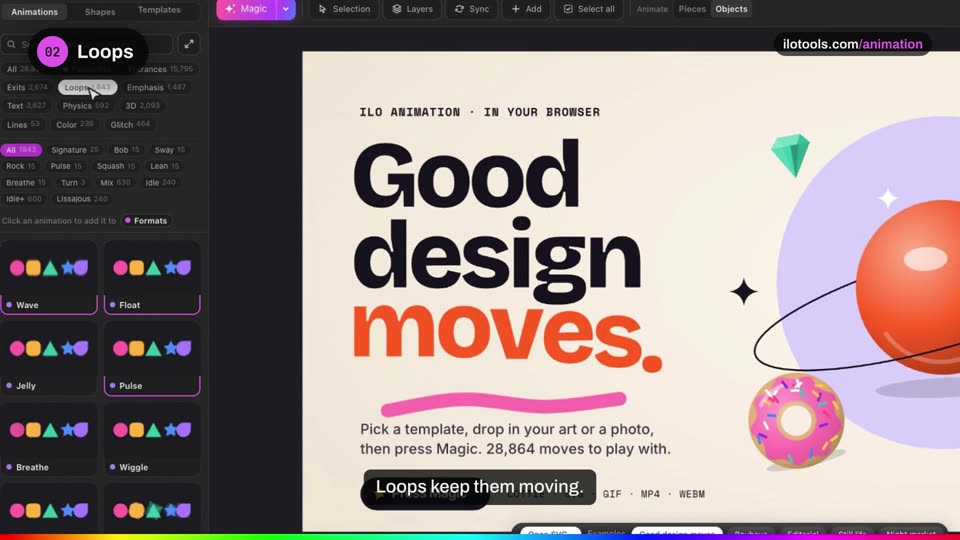Select the Squash subcategory chip
960x540 pixels.
pos(116,166)
